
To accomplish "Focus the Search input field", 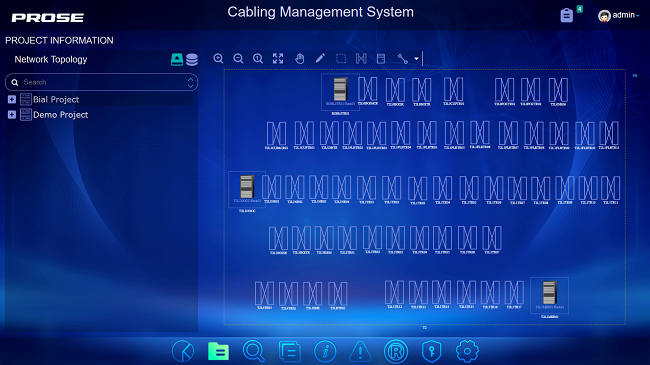I will (102, 82).
